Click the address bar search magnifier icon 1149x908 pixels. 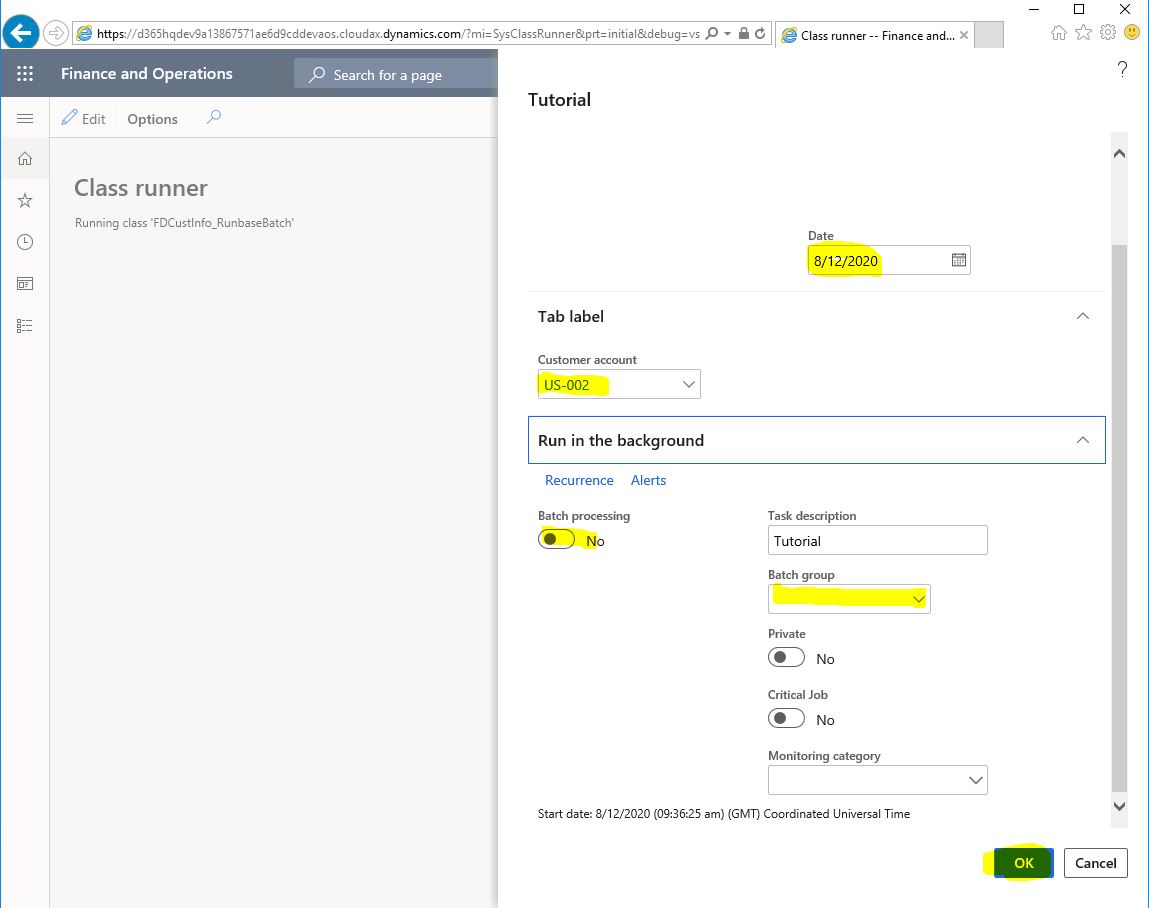coord(711,34)
